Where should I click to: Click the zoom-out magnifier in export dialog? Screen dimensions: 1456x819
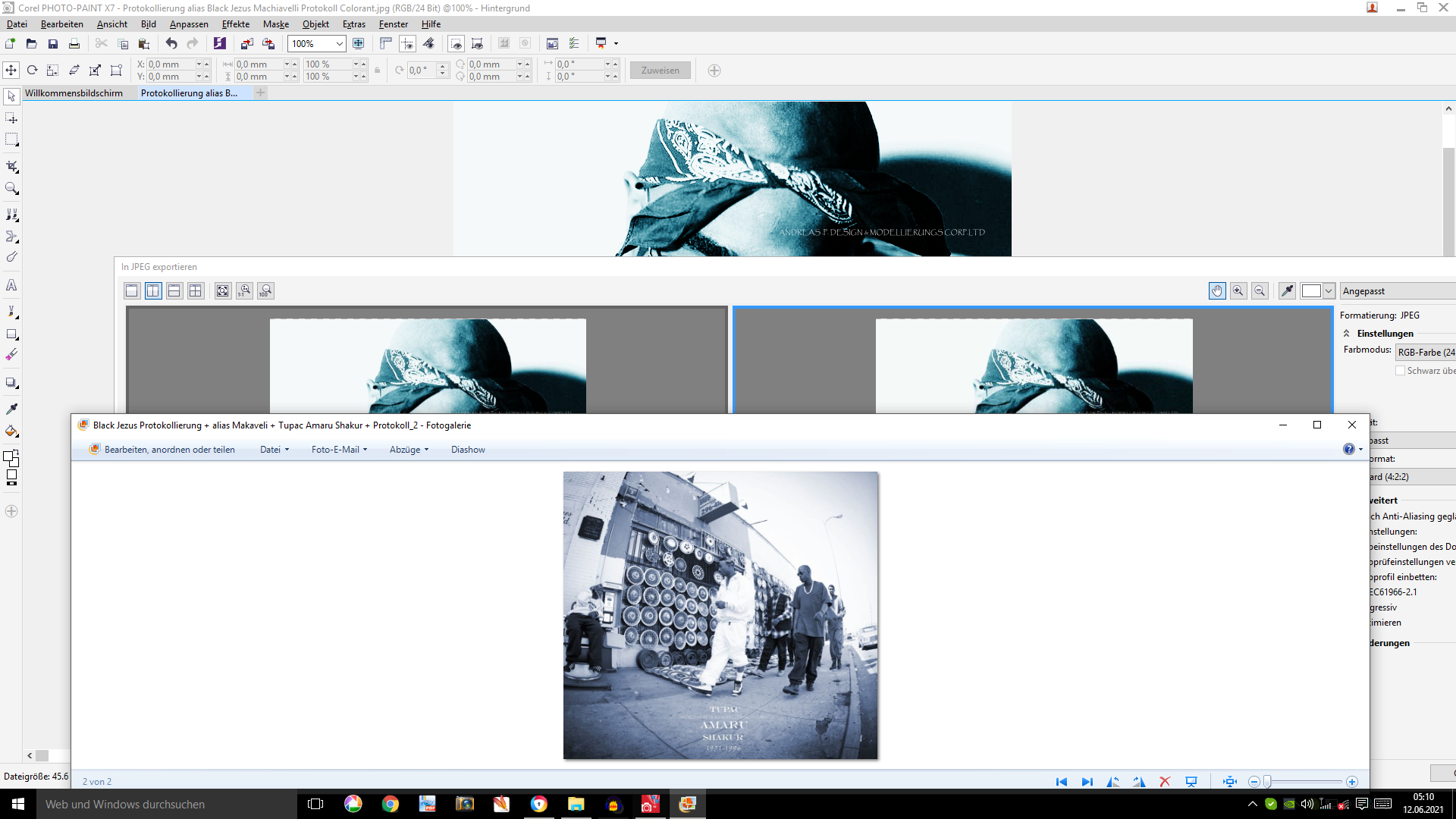coord(1260,291)
